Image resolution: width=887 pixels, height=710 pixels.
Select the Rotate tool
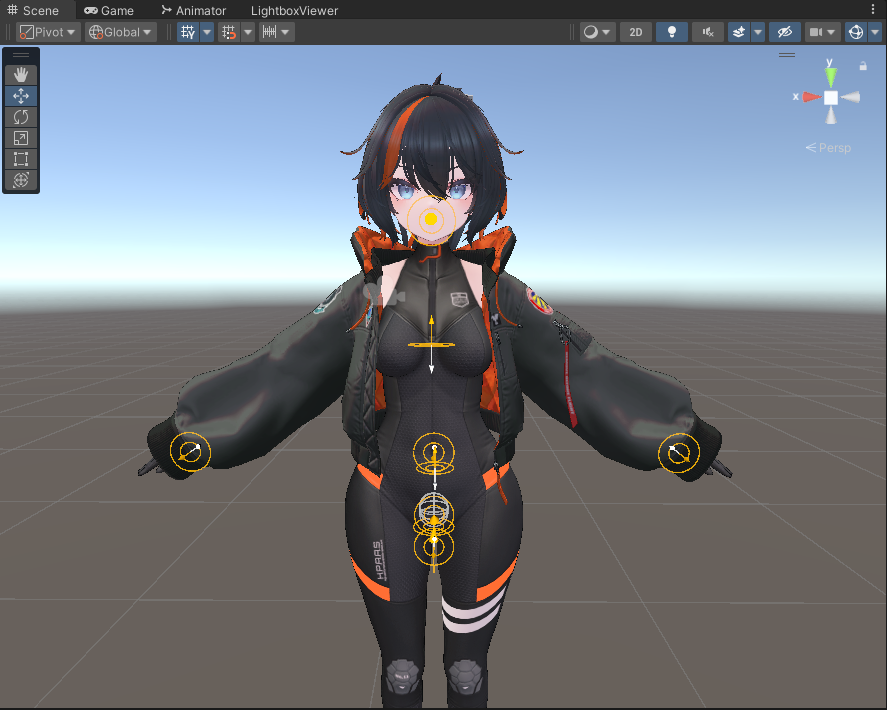coord(21,117)
